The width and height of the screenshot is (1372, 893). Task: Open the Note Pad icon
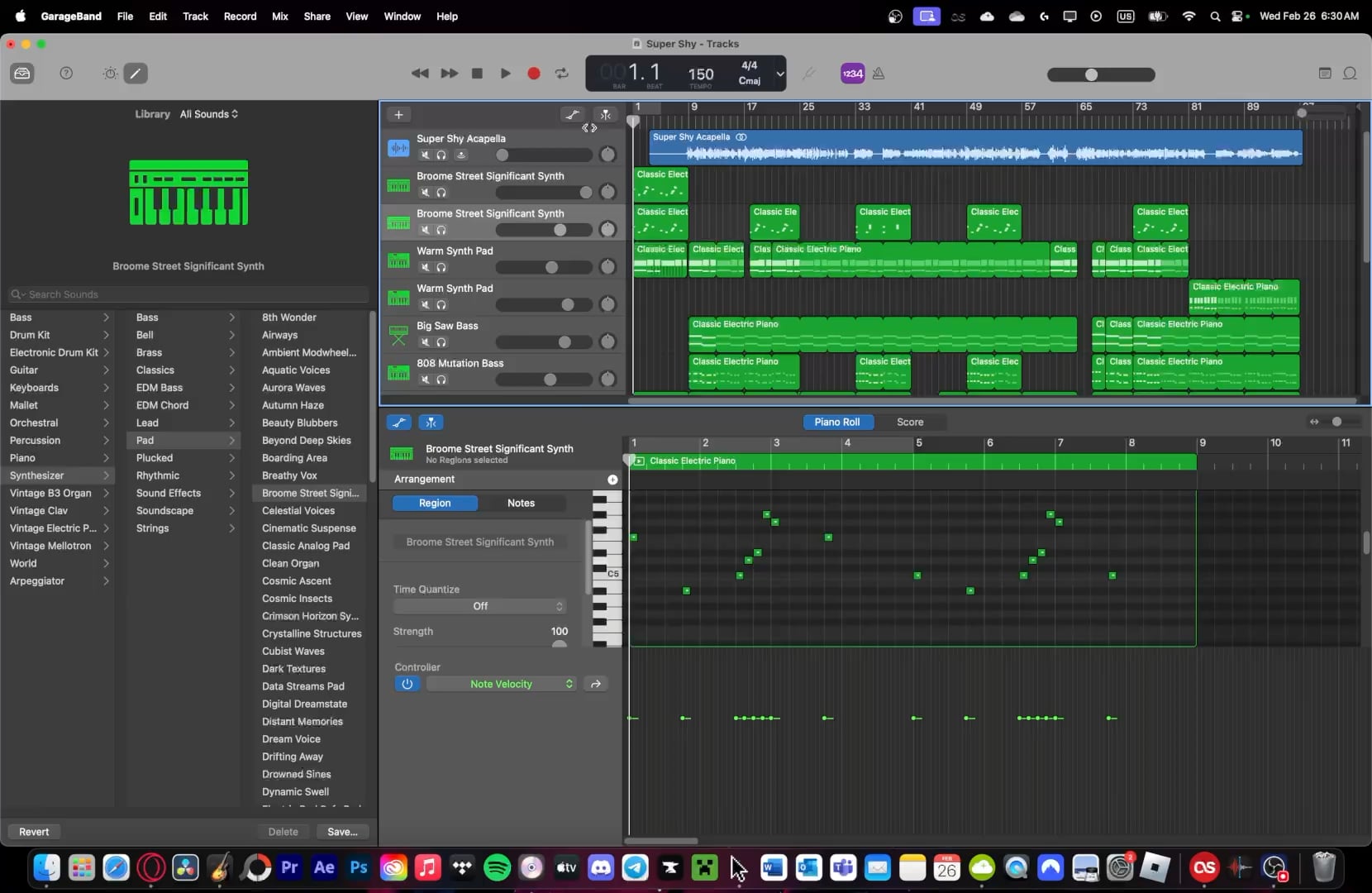[1325, 74]
